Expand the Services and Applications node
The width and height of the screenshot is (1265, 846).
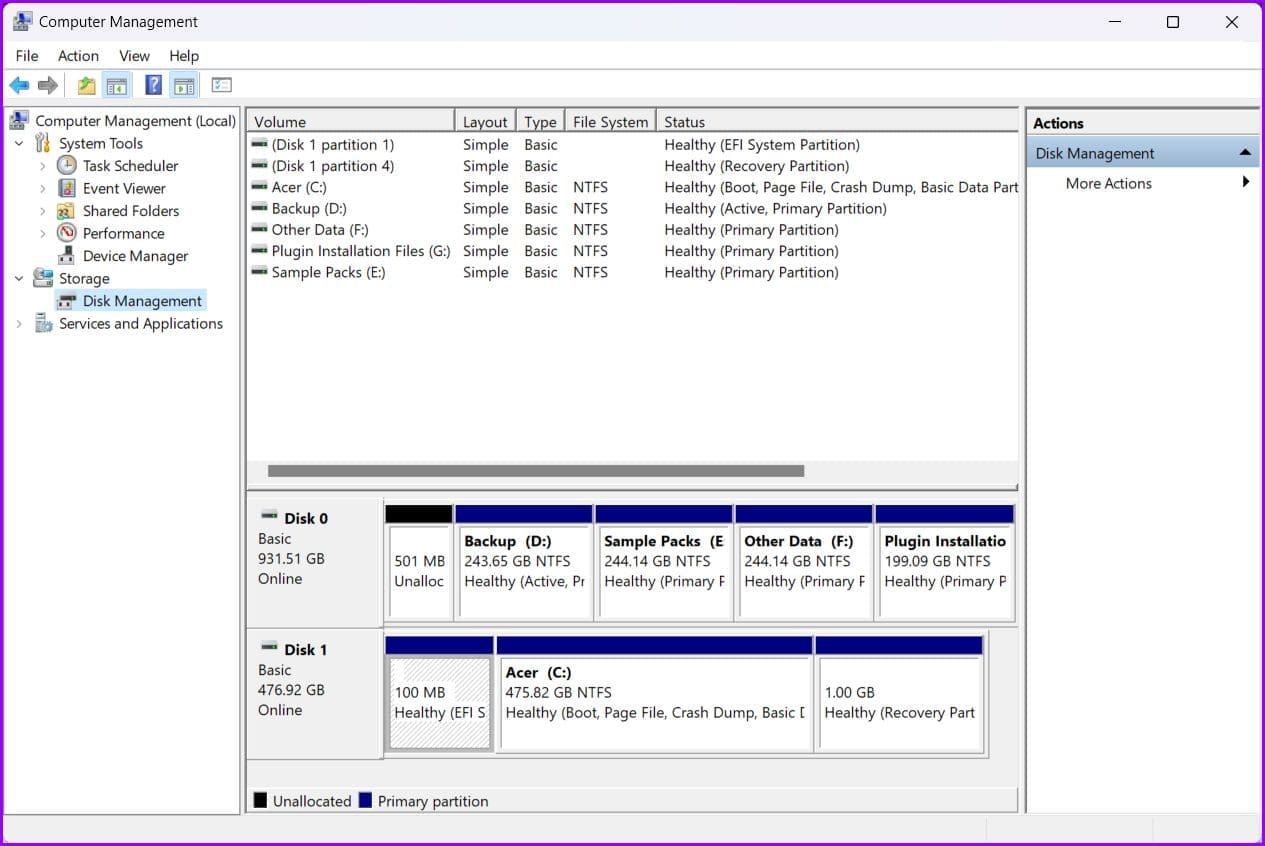tap(18, 323)
